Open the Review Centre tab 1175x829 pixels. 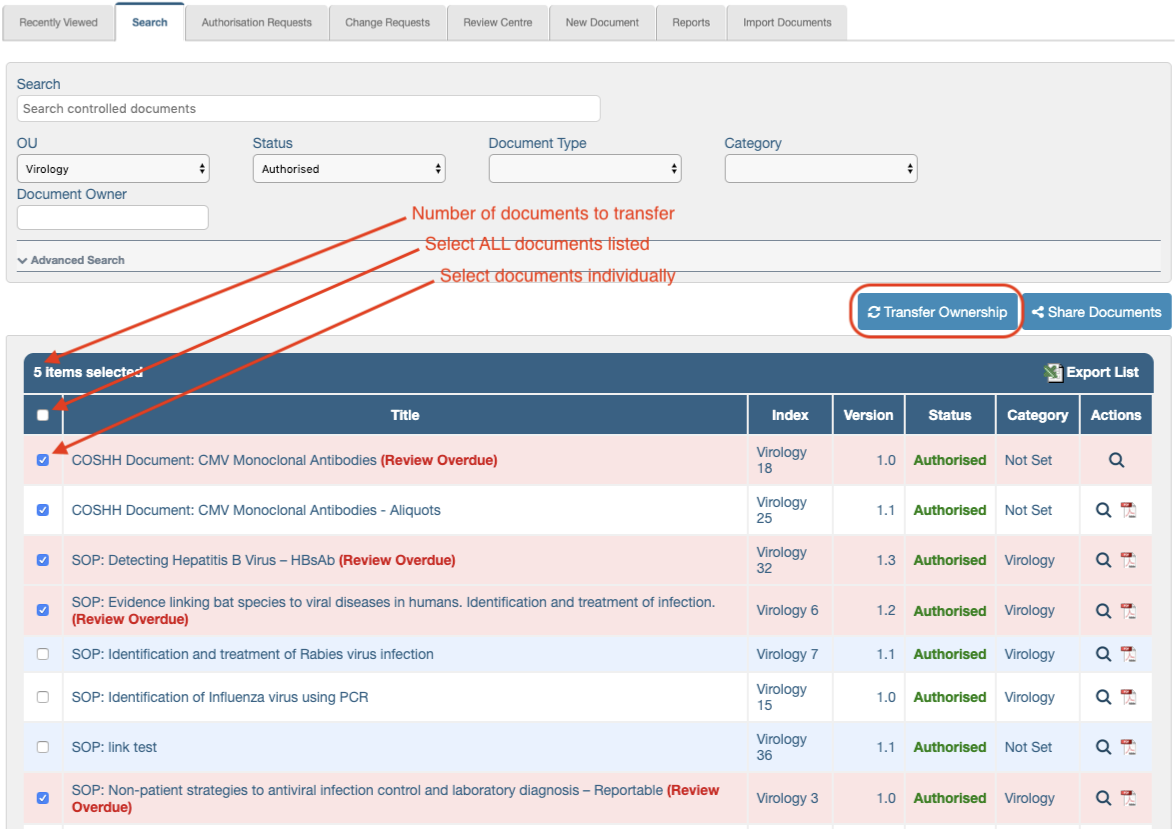click(x=498, y=22)
